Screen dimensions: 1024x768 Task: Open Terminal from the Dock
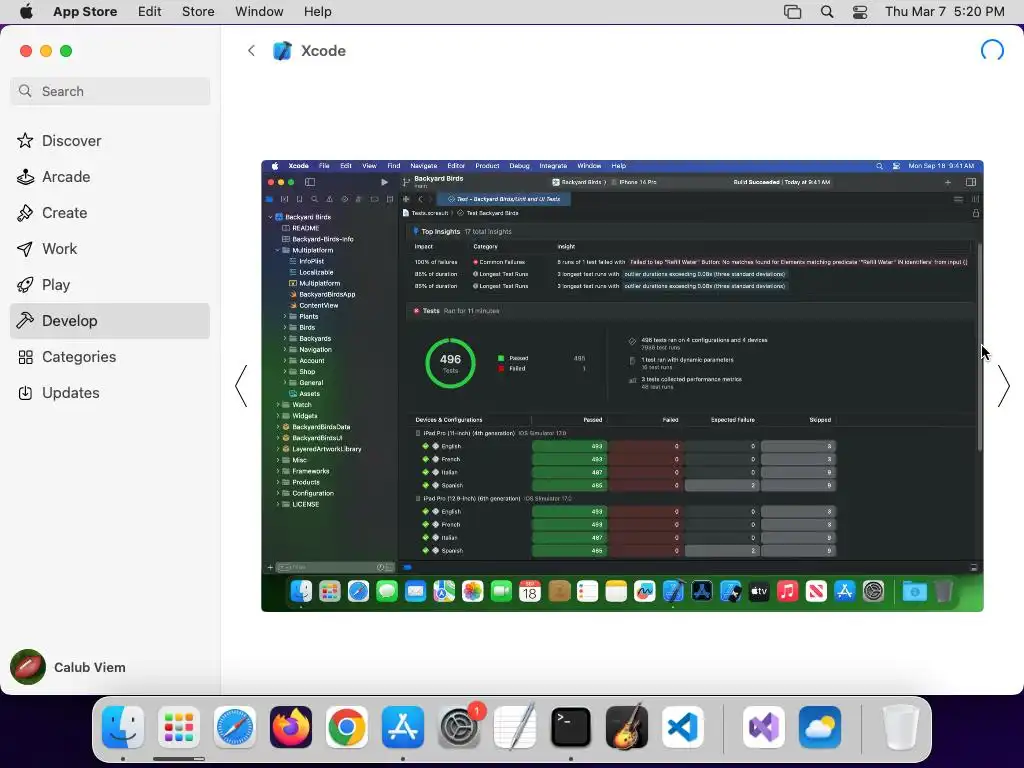pyautogui.click(x=571, y=727)
